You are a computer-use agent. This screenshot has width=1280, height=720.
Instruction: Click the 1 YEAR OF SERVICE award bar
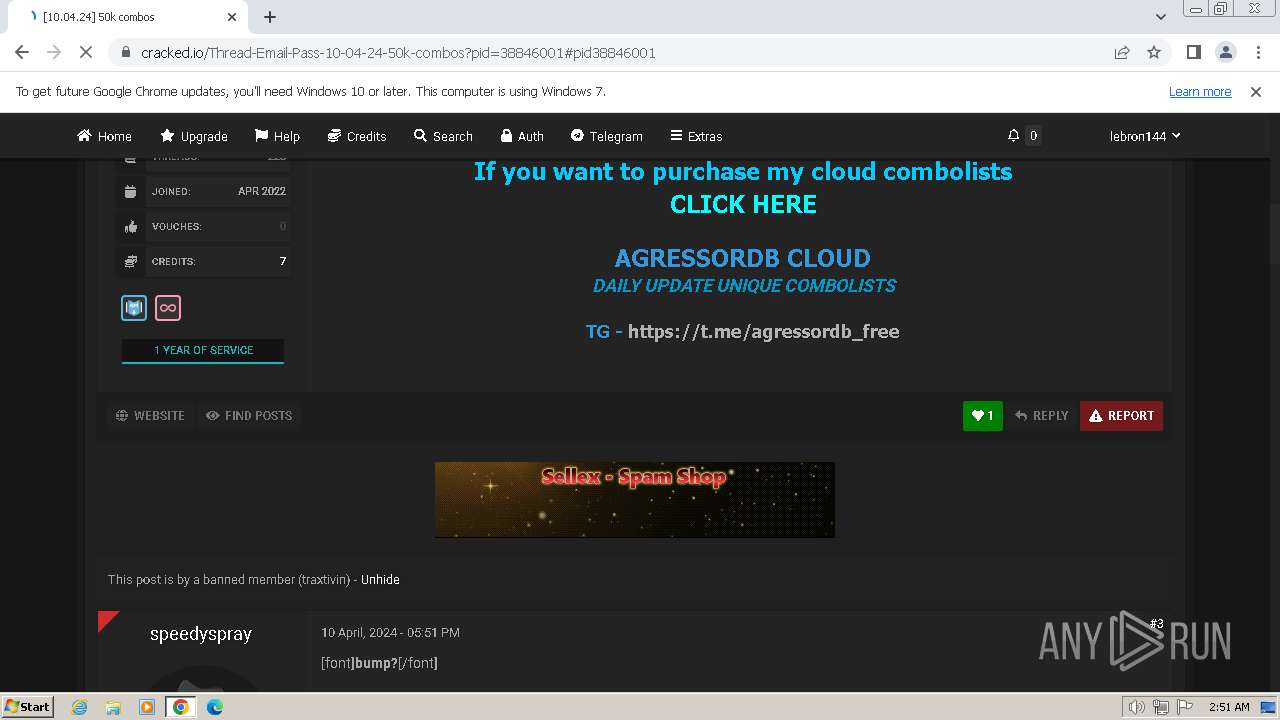203,350
